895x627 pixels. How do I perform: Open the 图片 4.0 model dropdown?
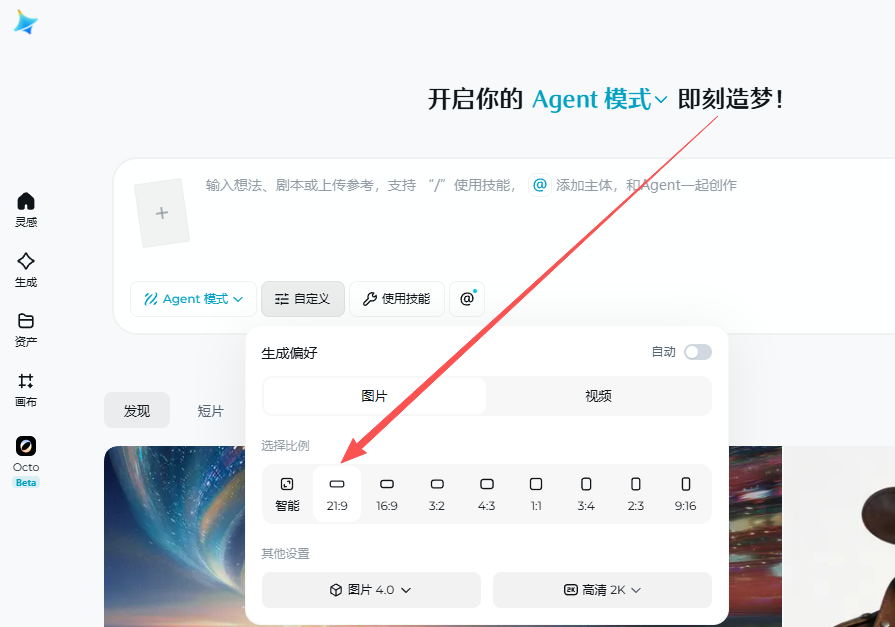[371, 590]
